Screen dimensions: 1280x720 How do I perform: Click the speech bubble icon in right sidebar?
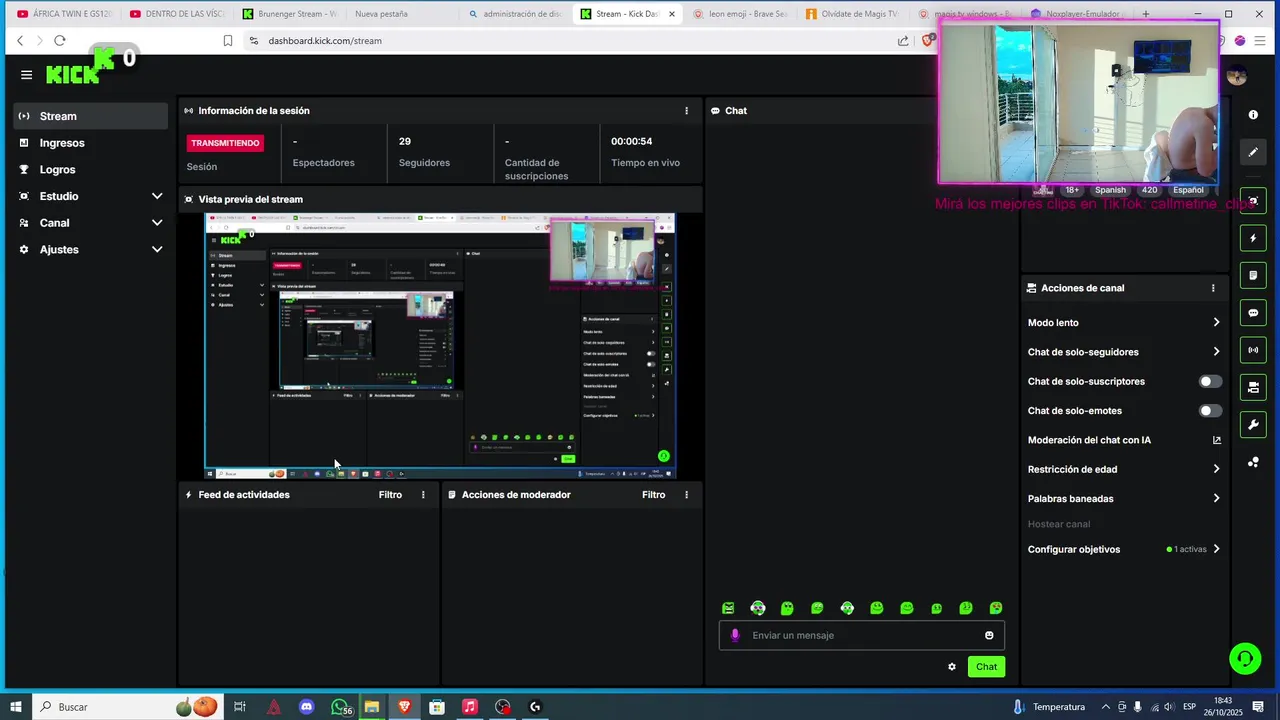[1253, 313]
